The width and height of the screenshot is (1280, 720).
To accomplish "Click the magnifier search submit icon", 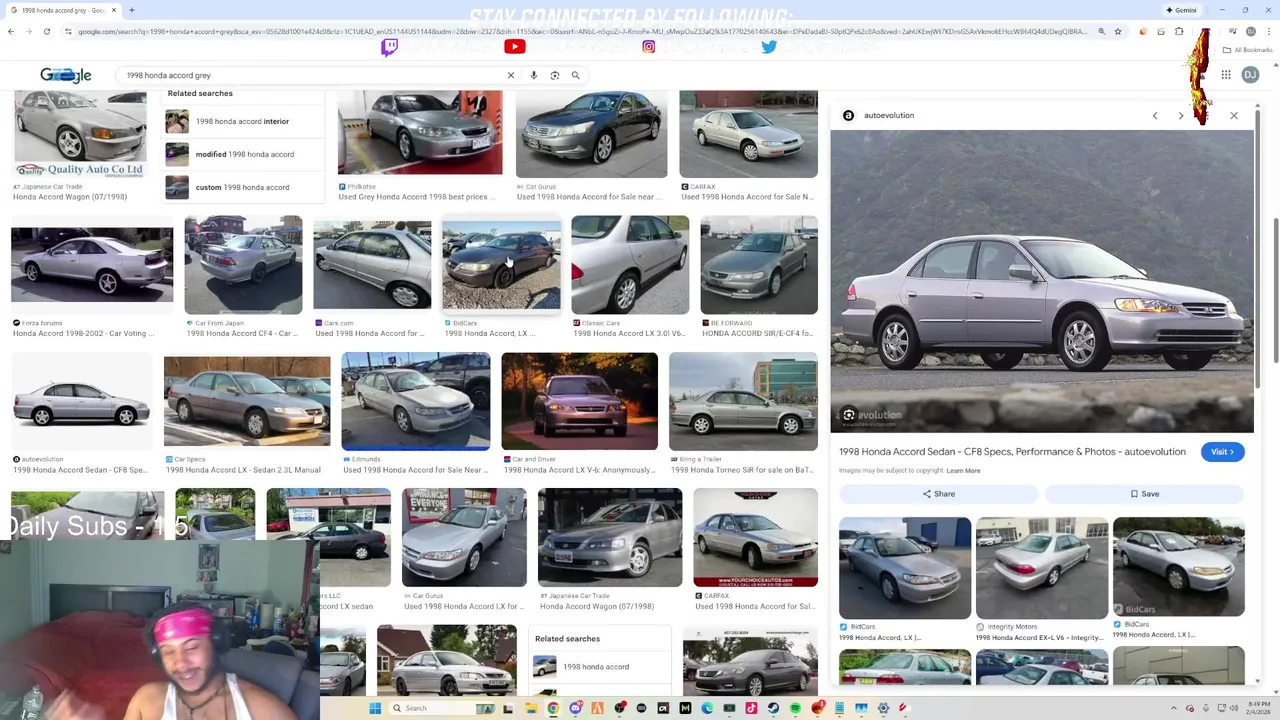I will click(575, 75).
